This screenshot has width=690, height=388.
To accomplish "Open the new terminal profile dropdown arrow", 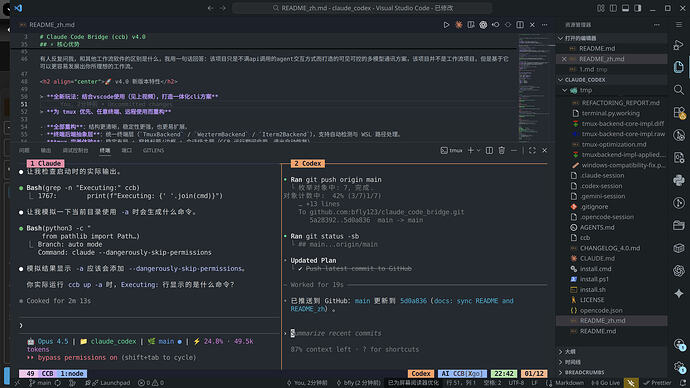I will pyautogui.click(x=478, y=150).
